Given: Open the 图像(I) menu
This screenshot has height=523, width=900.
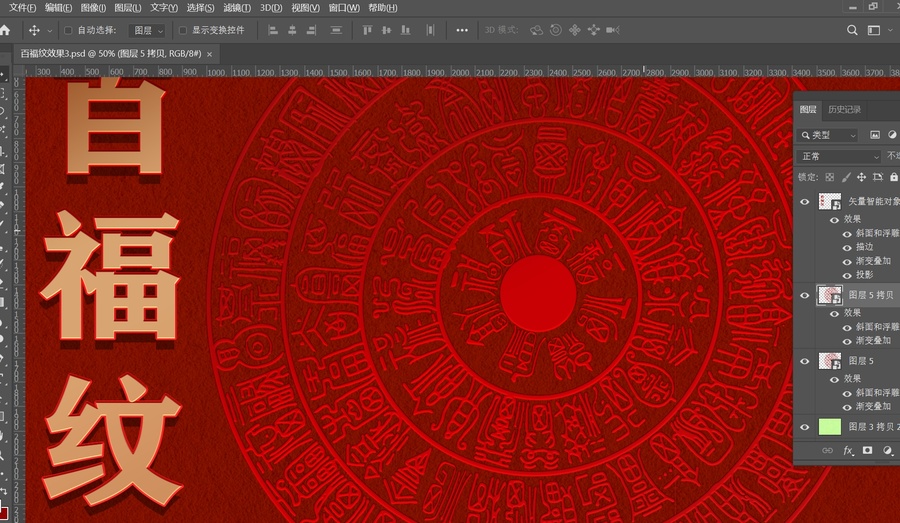Looking at the screenshot, I should [93, 8].
